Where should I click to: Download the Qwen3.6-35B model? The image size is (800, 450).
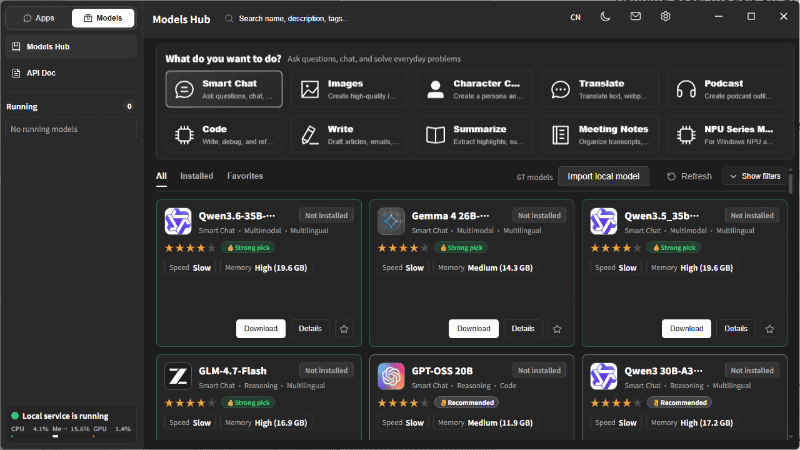[x=261, y=329]
